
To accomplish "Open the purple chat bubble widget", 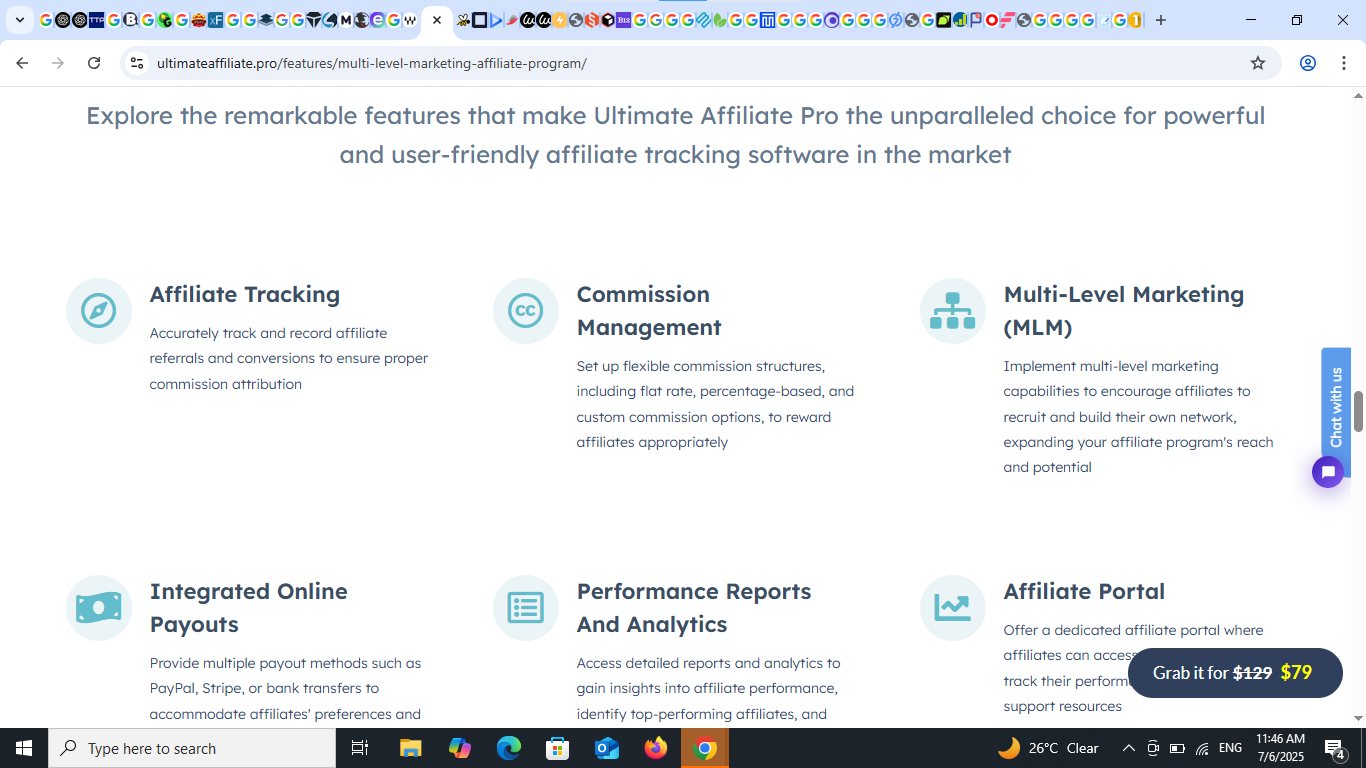I will (x=1328, y=472).
